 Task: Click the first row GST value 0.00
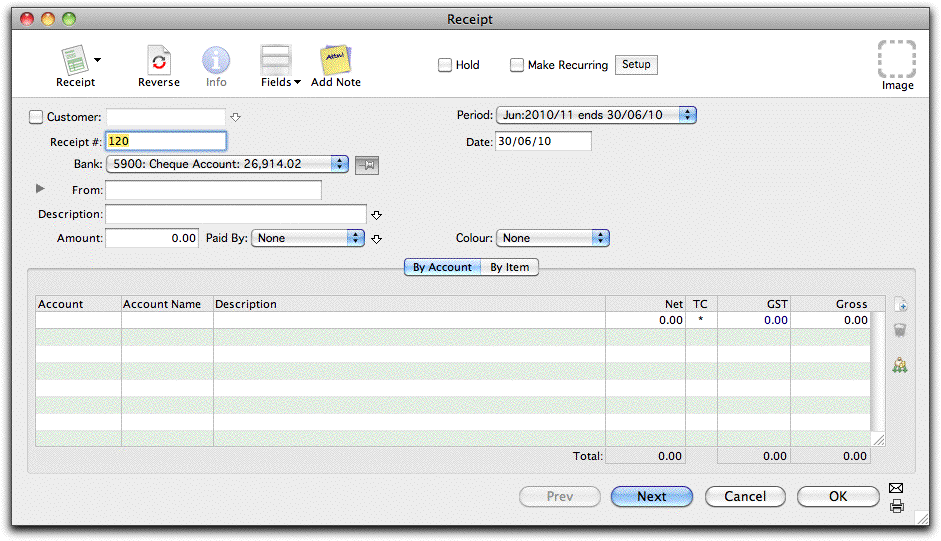(x=754, y=320)
